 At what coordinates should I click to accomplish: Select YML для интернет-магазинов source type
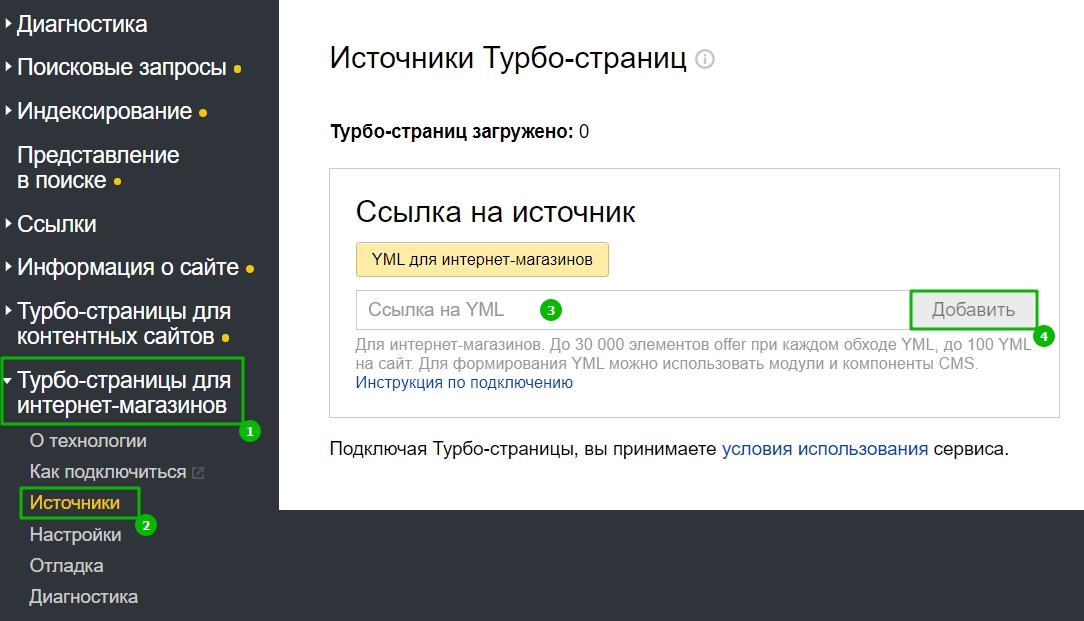[482, 260]
